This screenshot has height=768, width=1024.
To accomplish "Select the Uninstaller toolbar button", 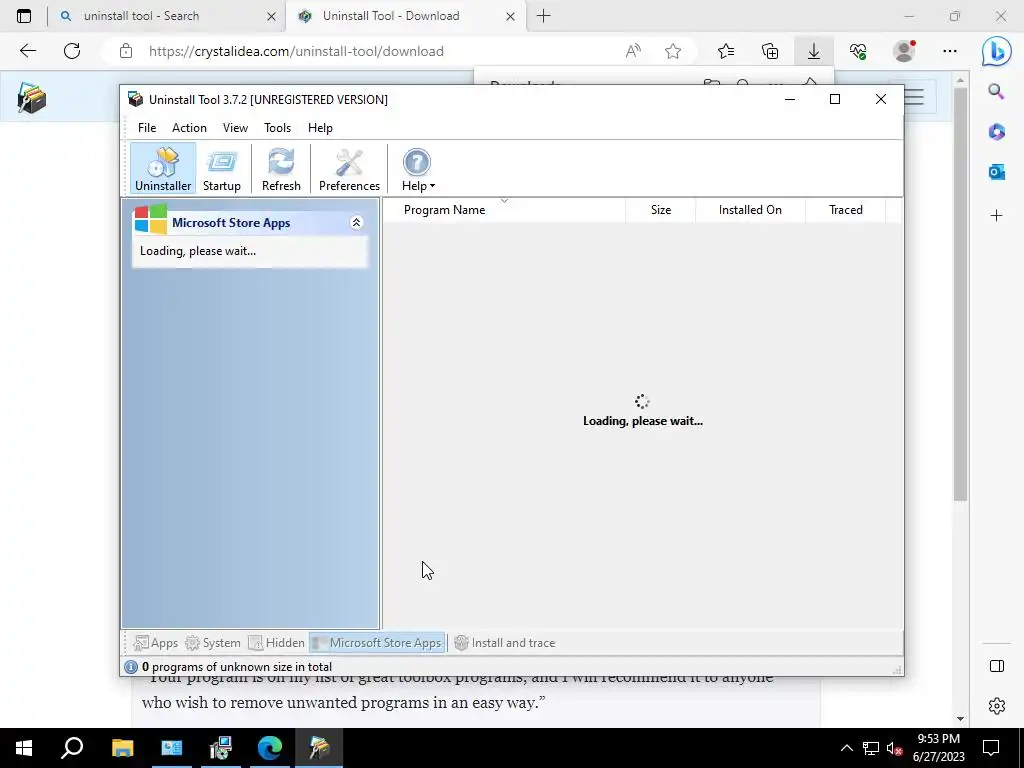I will click(x=163, y=169).
